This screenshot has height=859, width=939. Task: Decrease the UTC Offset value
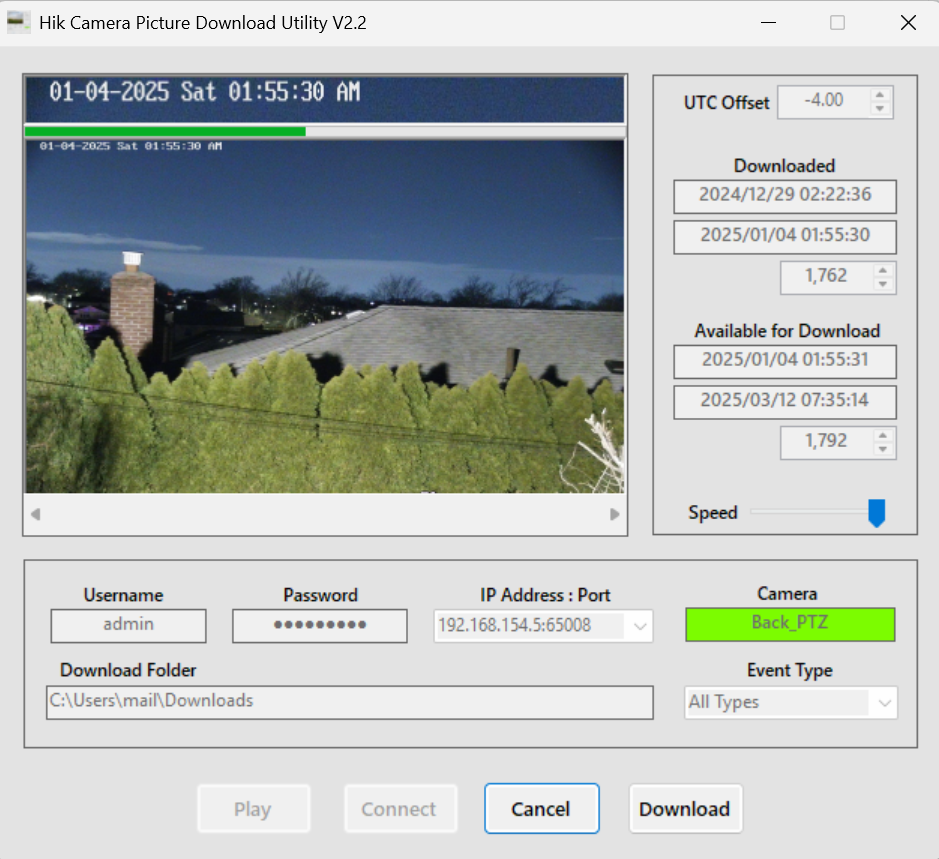(x=879, y=107)
